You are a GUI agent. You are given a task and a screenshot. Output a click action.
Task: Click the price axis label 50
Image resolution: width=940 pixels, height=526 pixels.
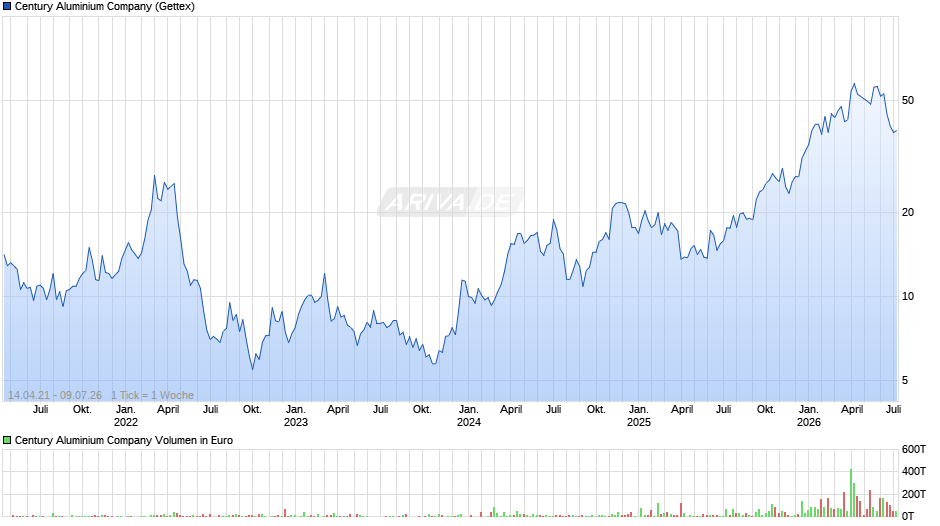click(x=908, y=100)
